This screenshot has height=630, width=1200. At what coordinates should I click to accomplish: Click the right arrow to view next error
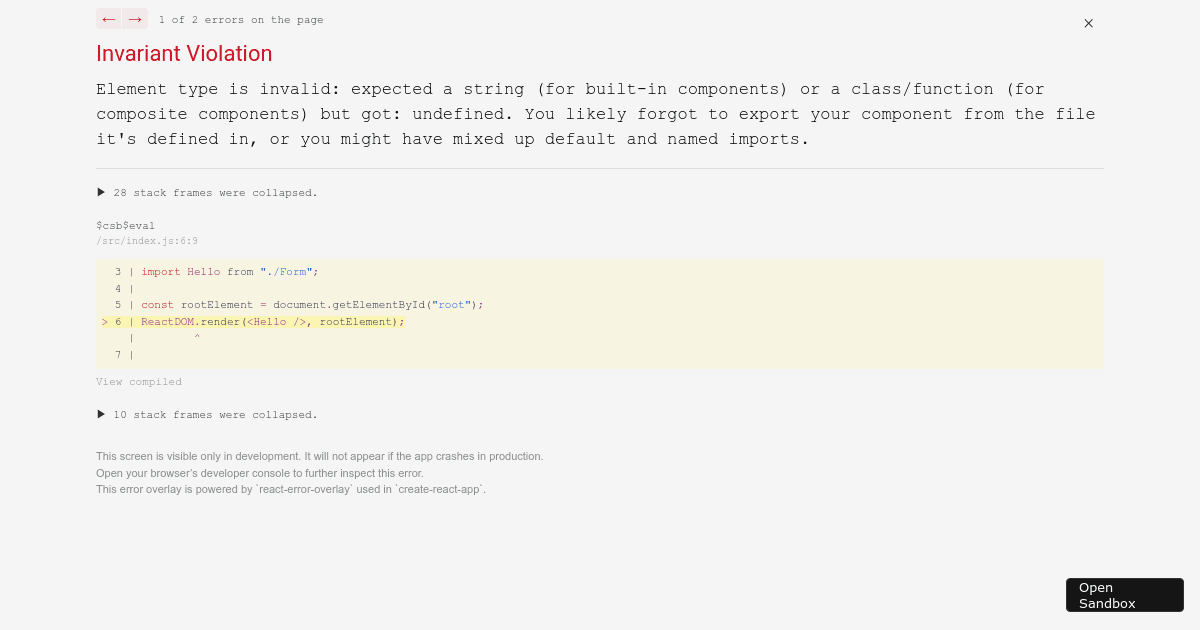coord(134,18)
